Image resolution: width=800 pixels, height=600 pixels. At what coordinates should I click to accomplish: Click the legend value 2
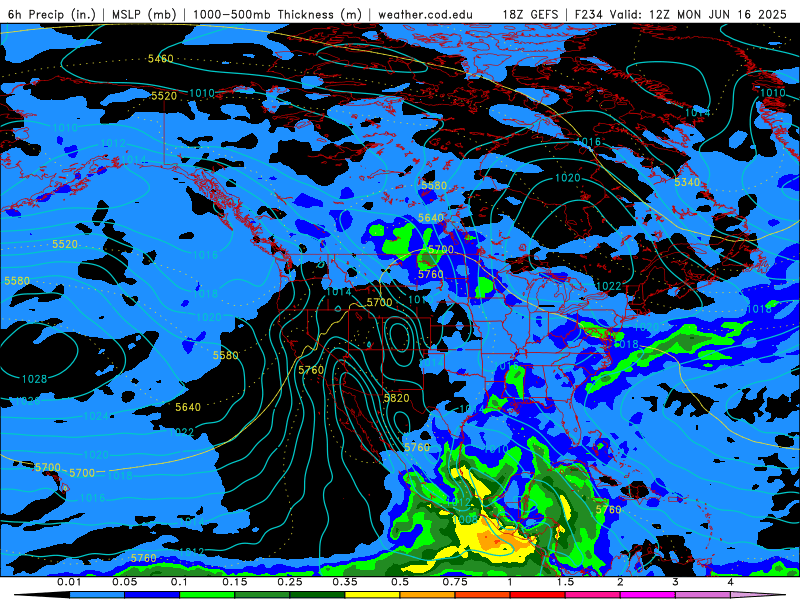point(620,582)
